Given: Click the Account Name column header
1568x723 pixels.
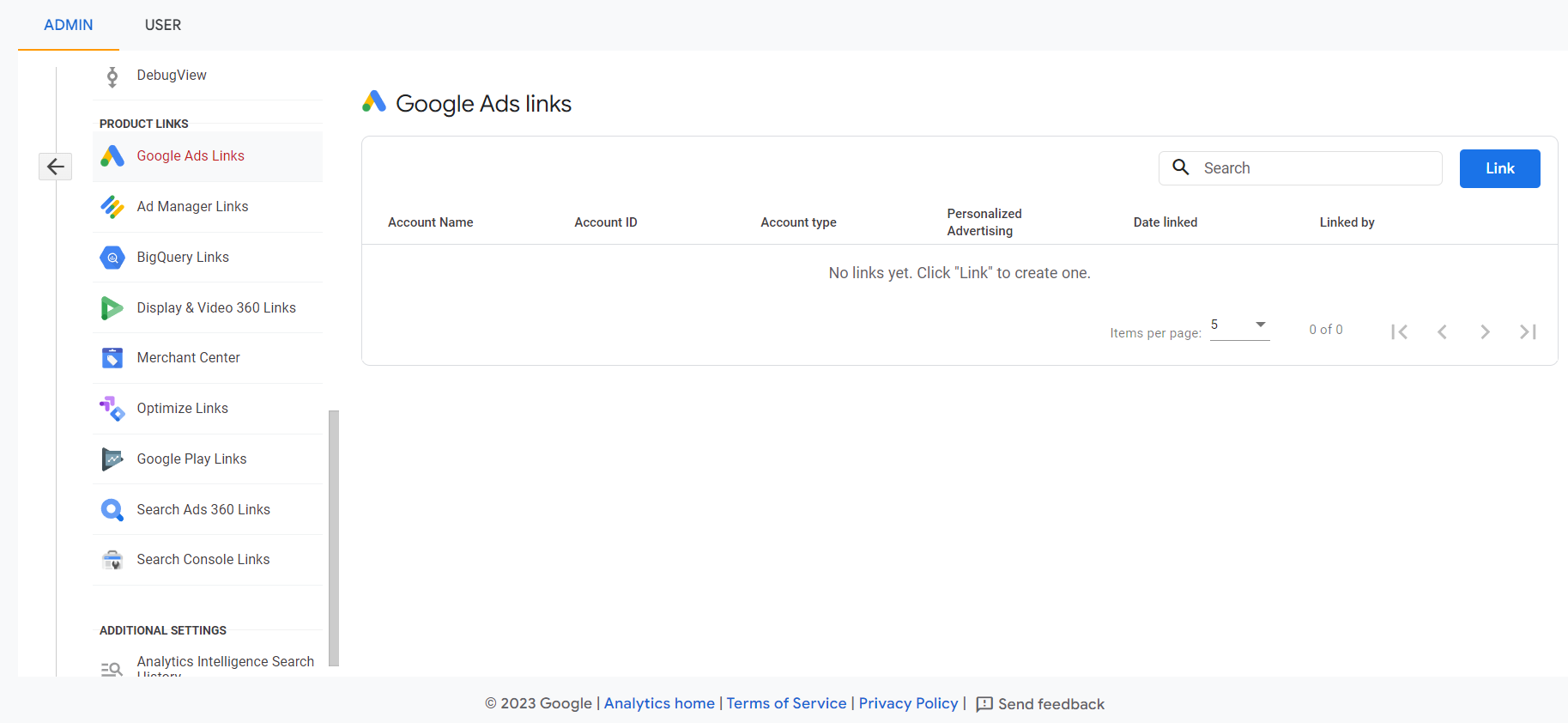Looking at the screenshot, I should pos(431,222).
